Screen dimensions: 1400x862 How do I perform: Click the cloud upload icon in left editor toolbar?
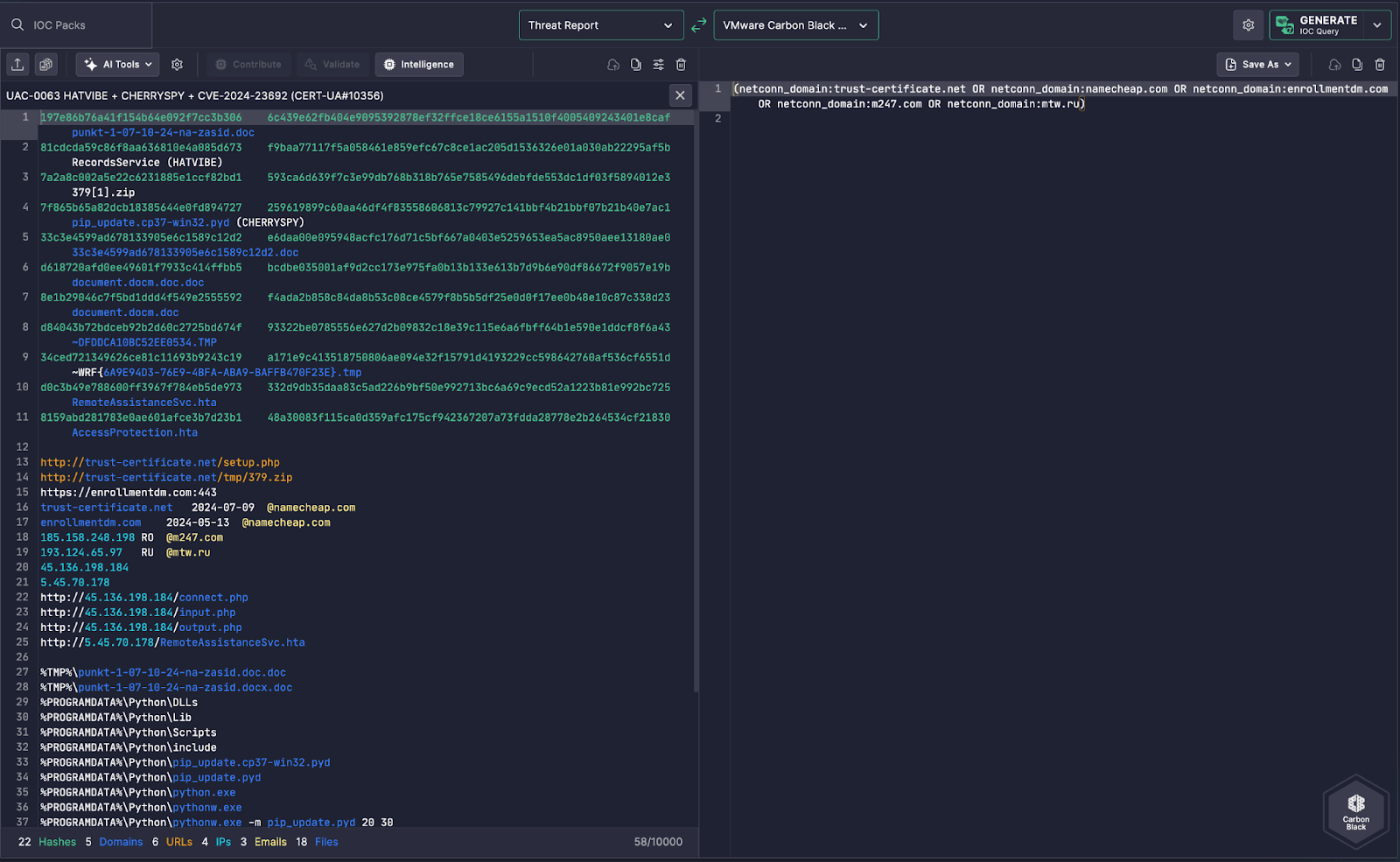click(613, 64)
